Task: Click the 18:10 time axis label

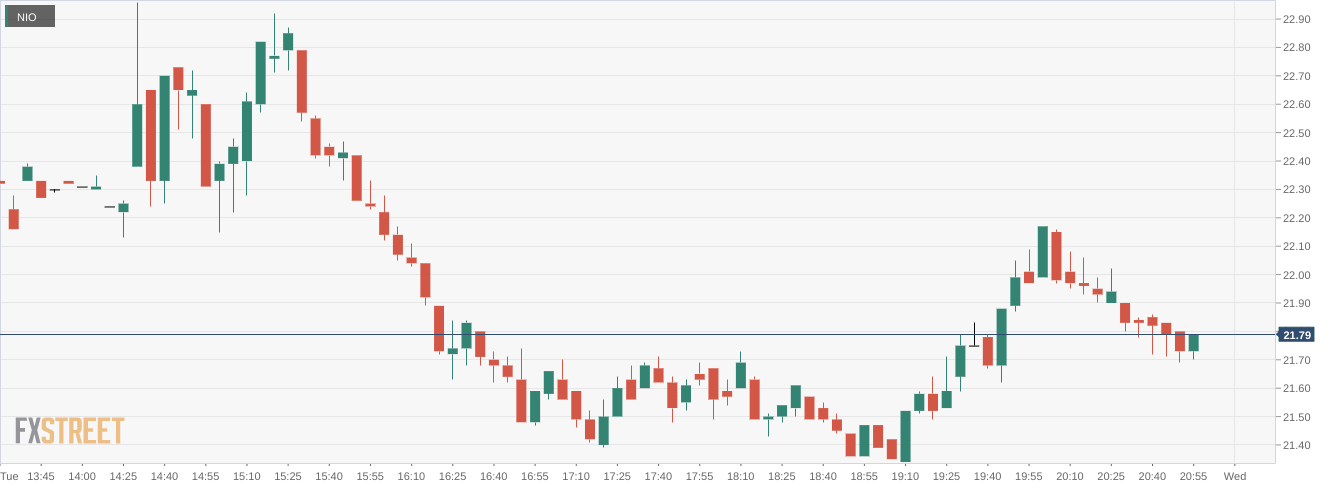Action: (x=740, y=477)
